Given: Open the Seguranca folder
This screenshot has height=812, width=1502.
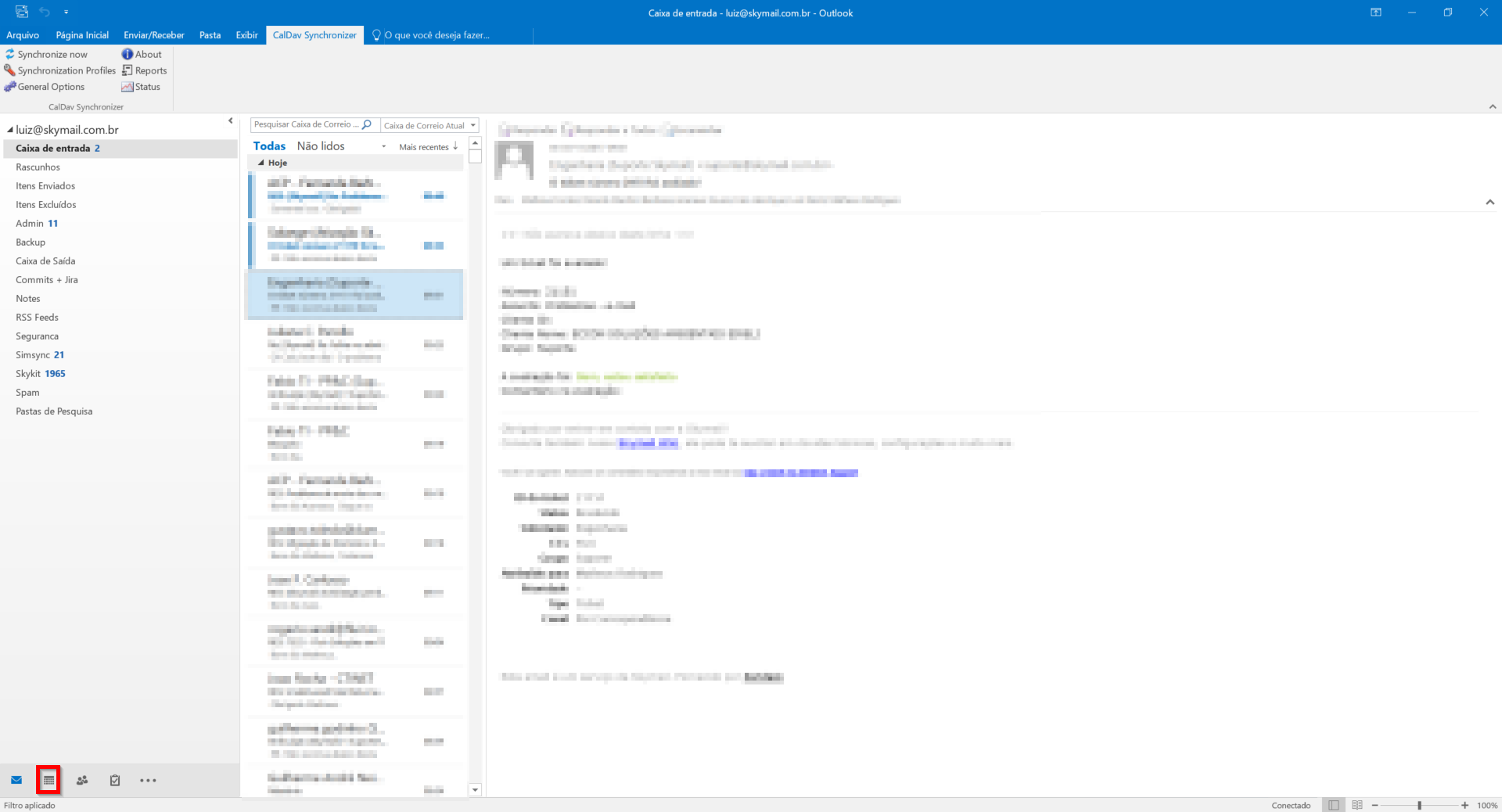Looking at the screenshot, I should click(120, 336).
